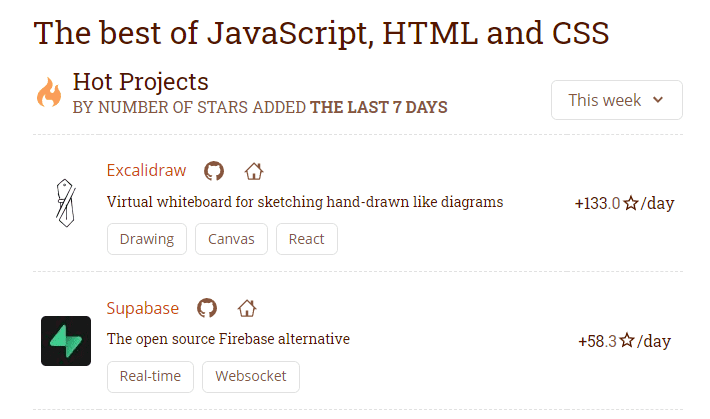Click the flame icon beside Hot Projects

[x=48, y=93]
